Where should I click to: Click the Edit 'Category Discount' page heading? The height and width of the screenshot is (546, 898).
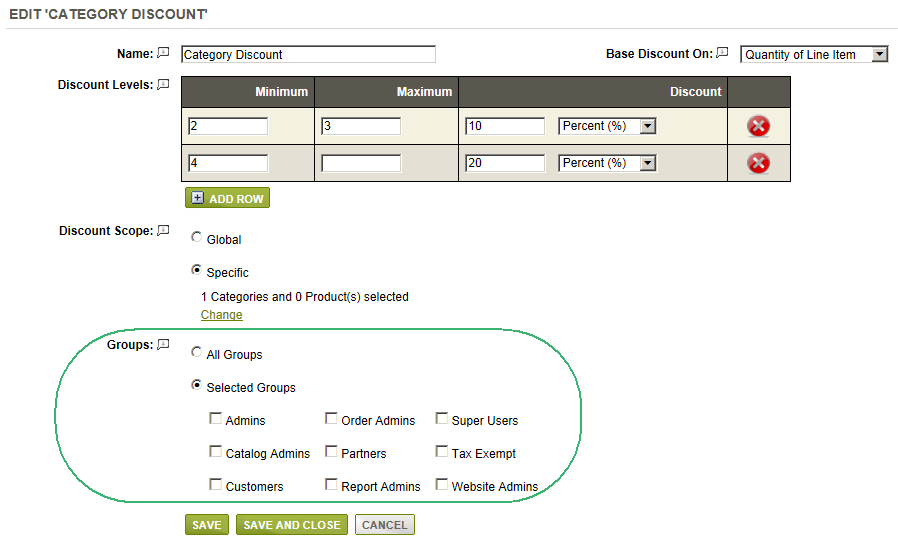pyautogui.click(x=108, y=14)
